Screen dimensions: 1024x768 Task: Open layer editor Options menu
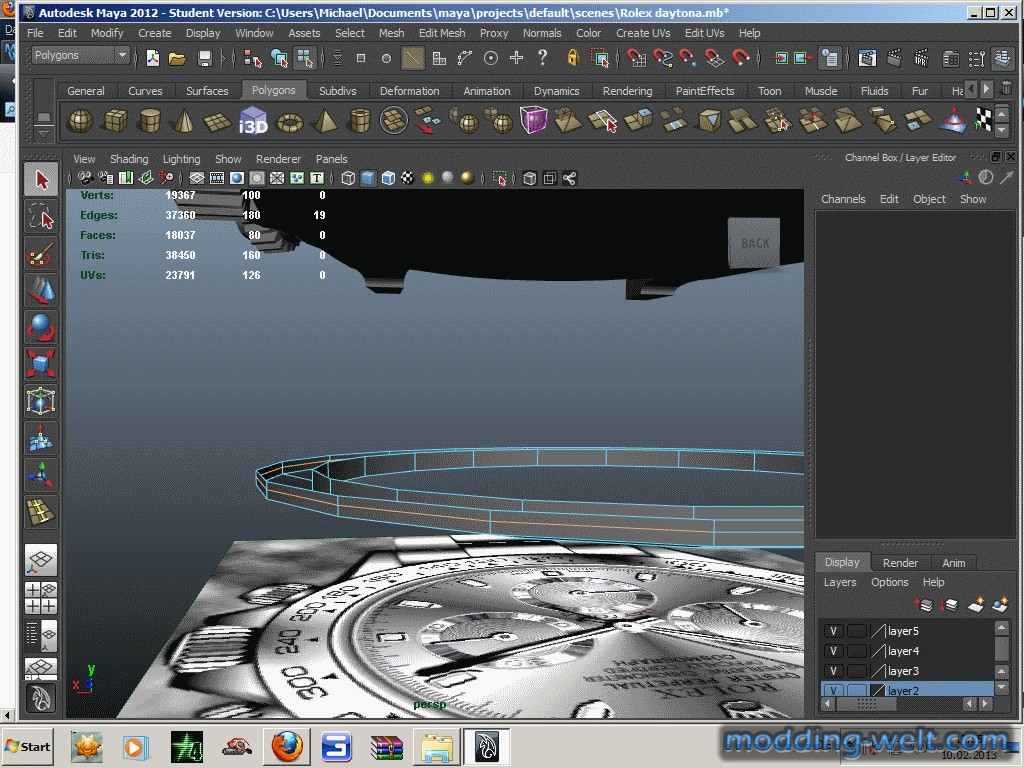click(x=889, y=582)
